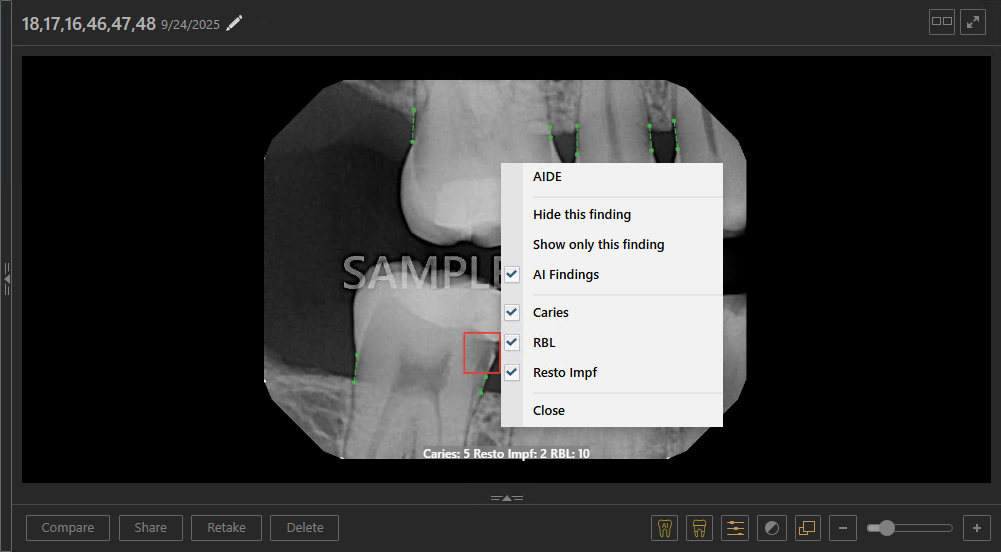
Task: Click the pencil edit icon beside date
Action: [x=234, y=24]
